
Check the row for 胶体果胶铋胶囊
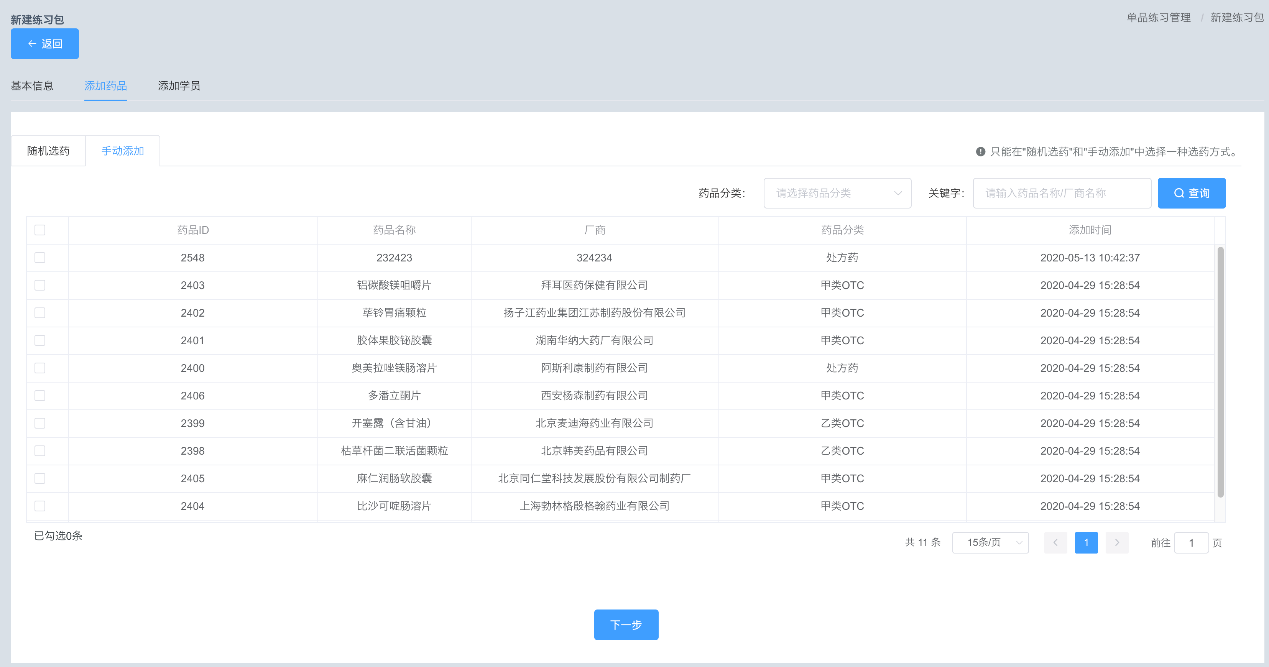[40, 340]
